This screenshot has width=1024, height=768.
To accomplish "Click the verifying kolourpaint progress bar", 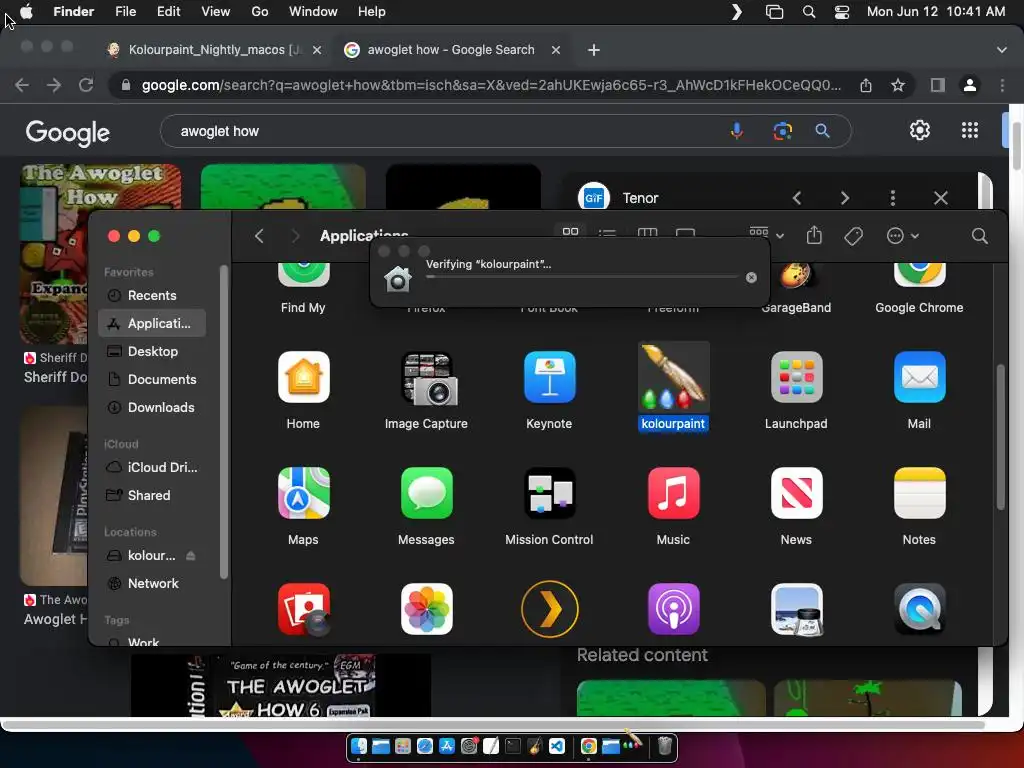I will point(582,277).
